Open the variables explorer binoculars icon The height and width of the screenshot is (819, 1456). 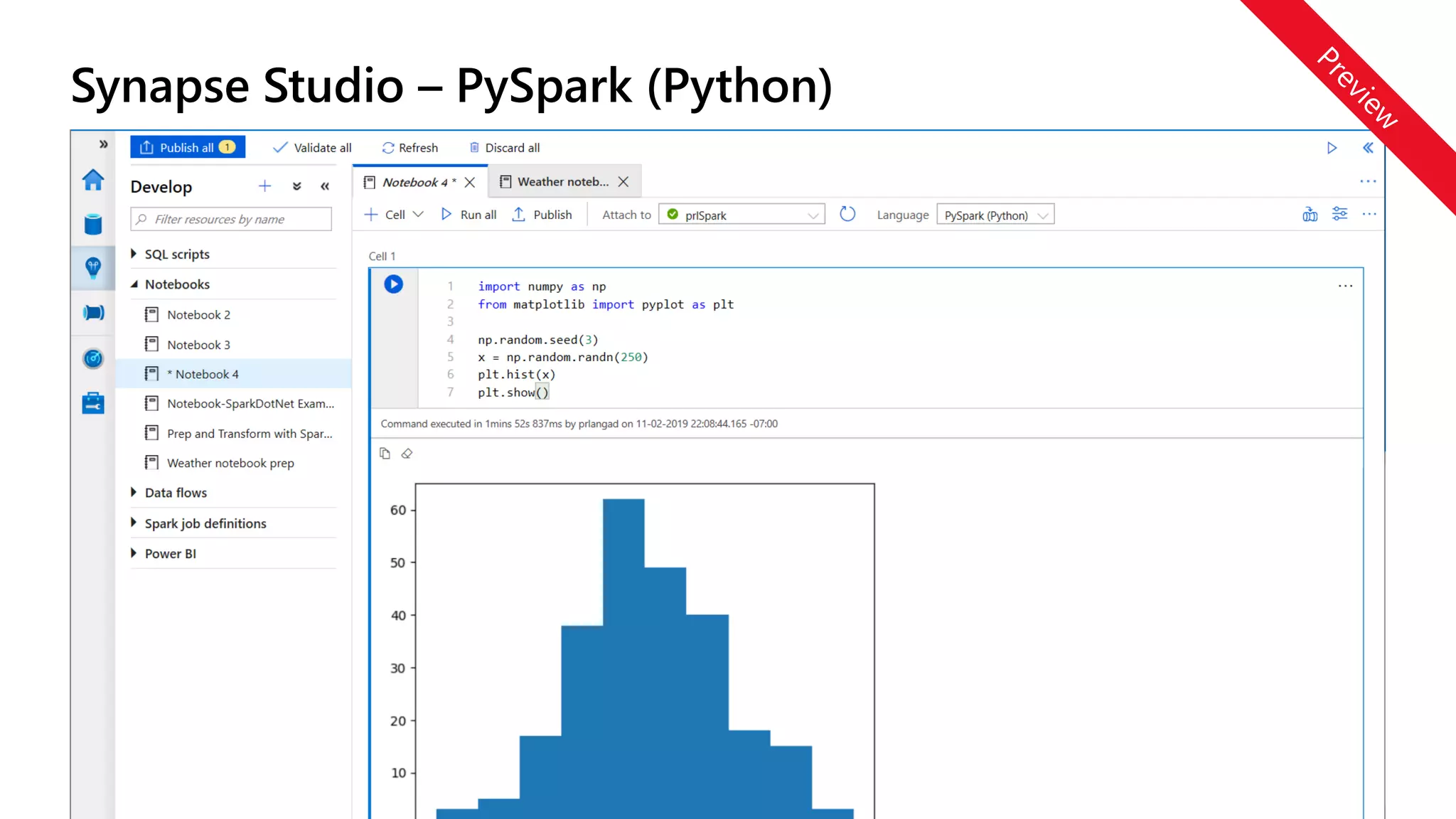(x=1310, y=214)
